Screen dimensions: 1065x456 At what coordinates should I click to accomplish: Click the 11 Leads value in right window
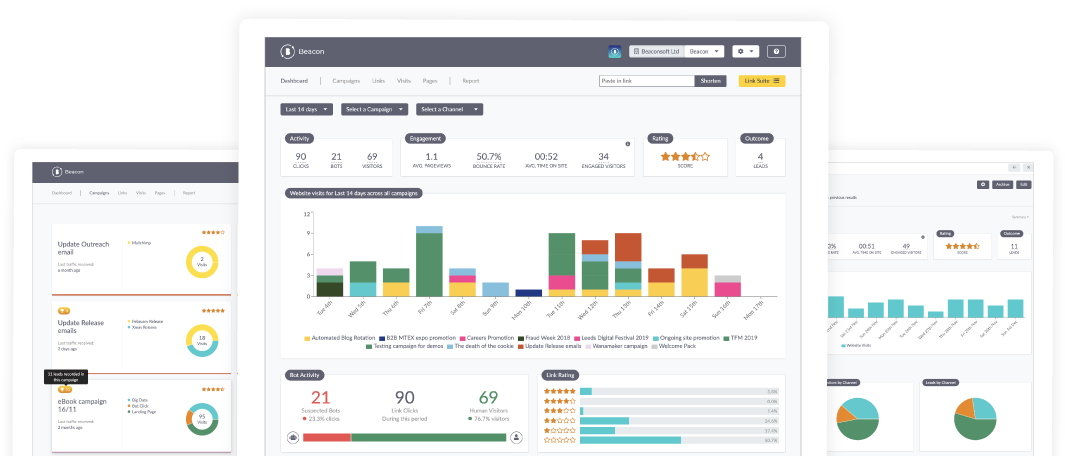tap(1013, 247)
